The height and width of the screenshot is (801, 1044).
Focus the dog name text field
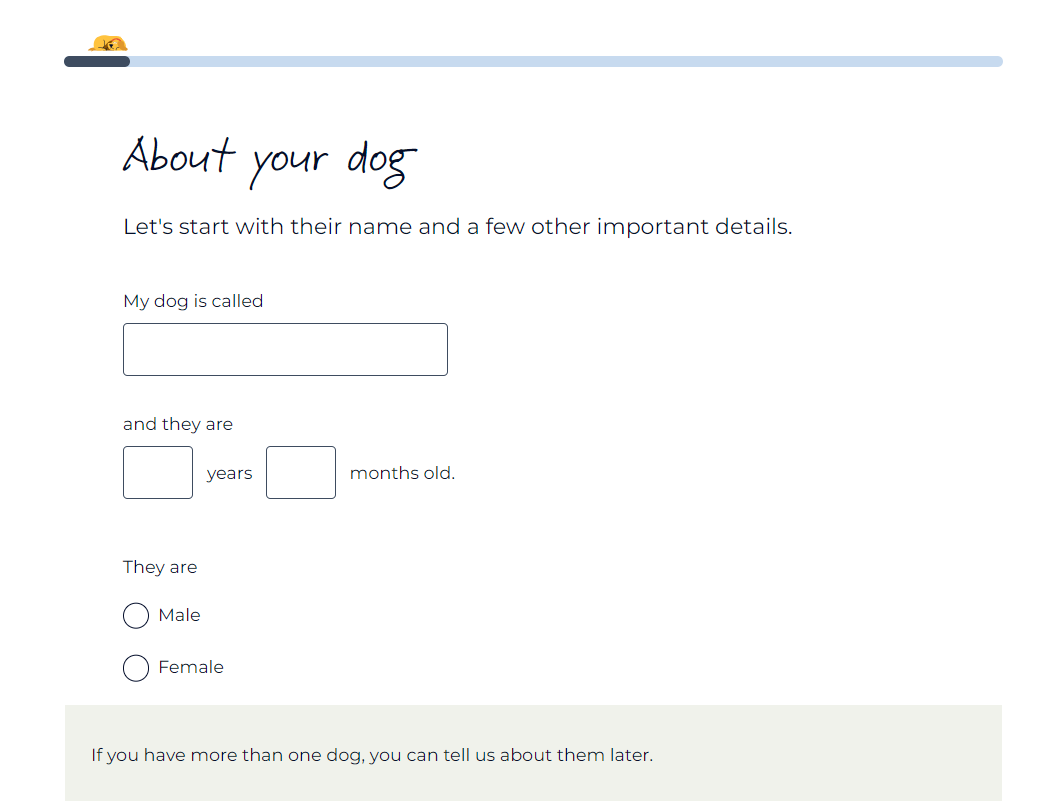tap(285, 349)
